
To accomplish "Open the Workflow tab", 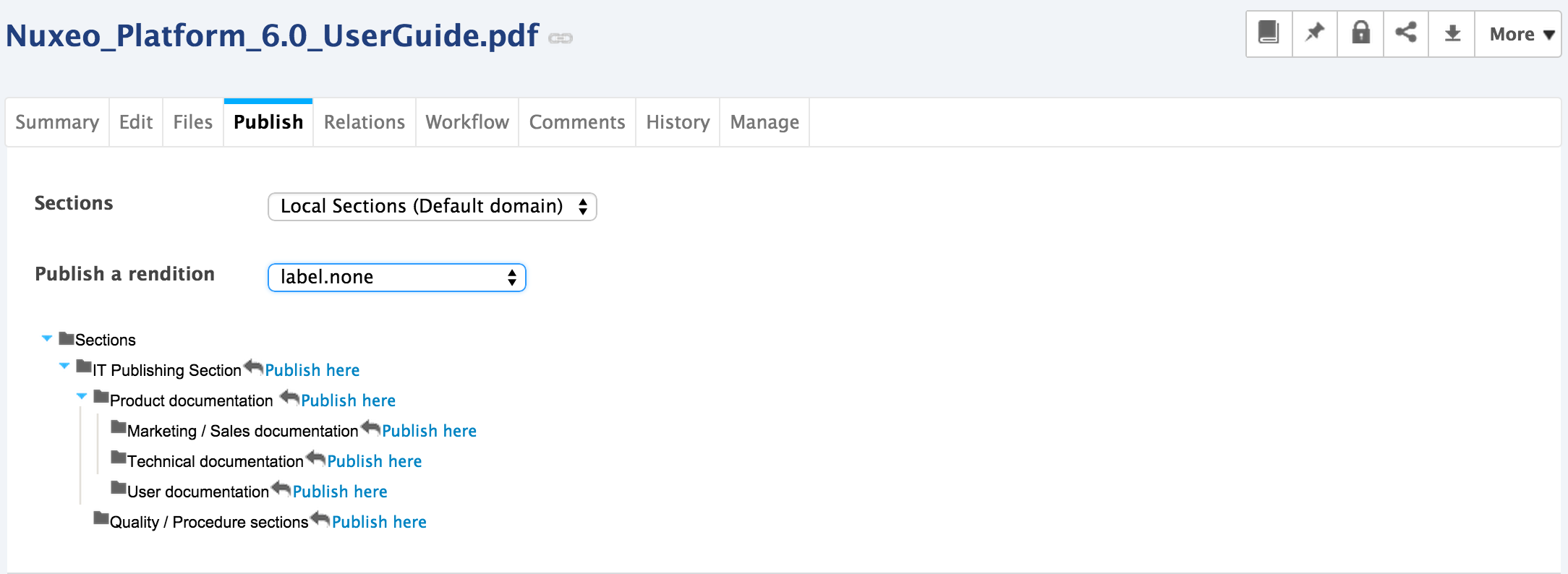I will coord(467,122).
